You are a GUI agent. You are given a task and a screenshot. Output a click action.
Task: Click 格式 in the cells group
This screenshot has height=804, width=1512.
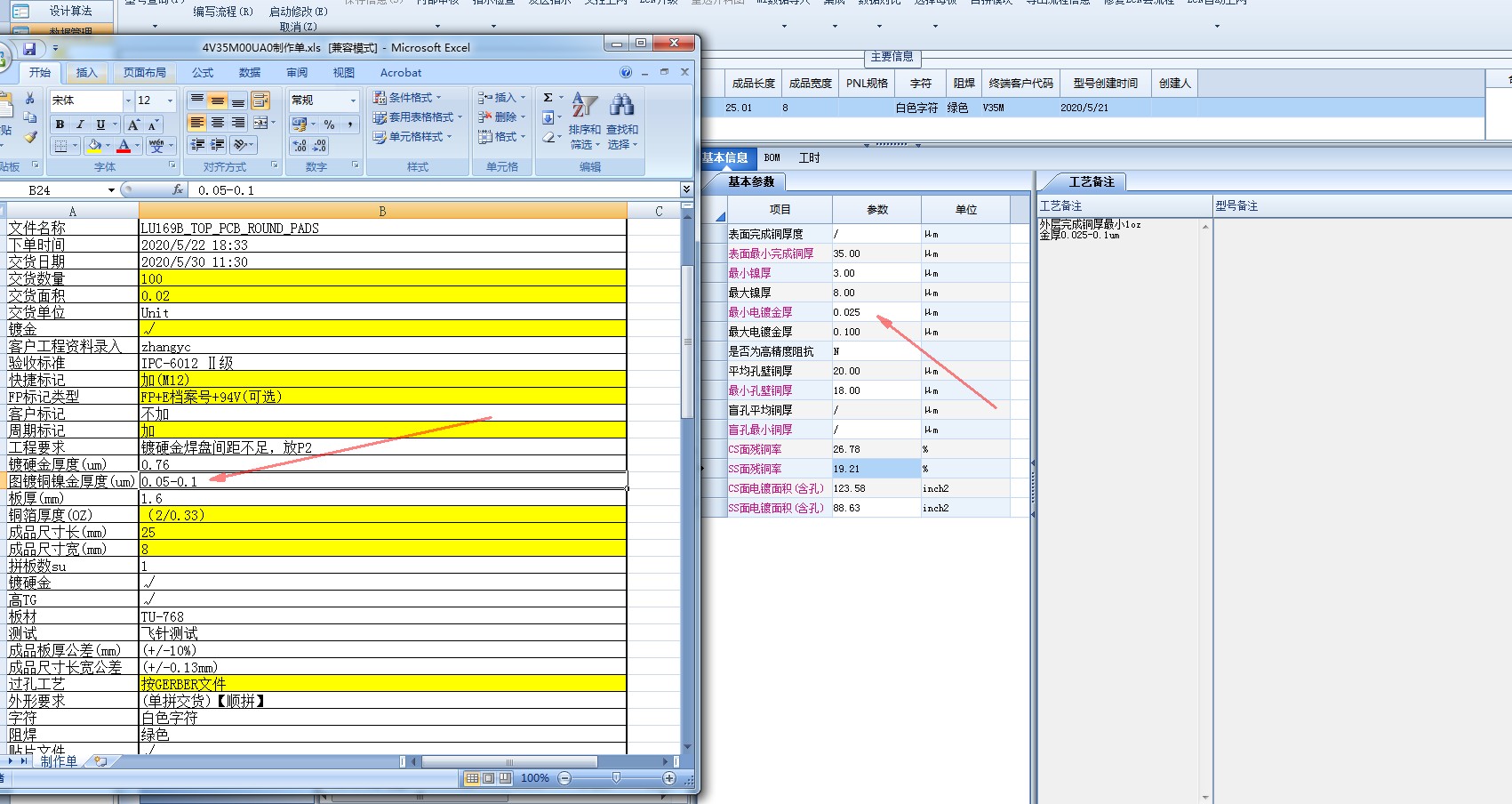(x=501, y=136)
